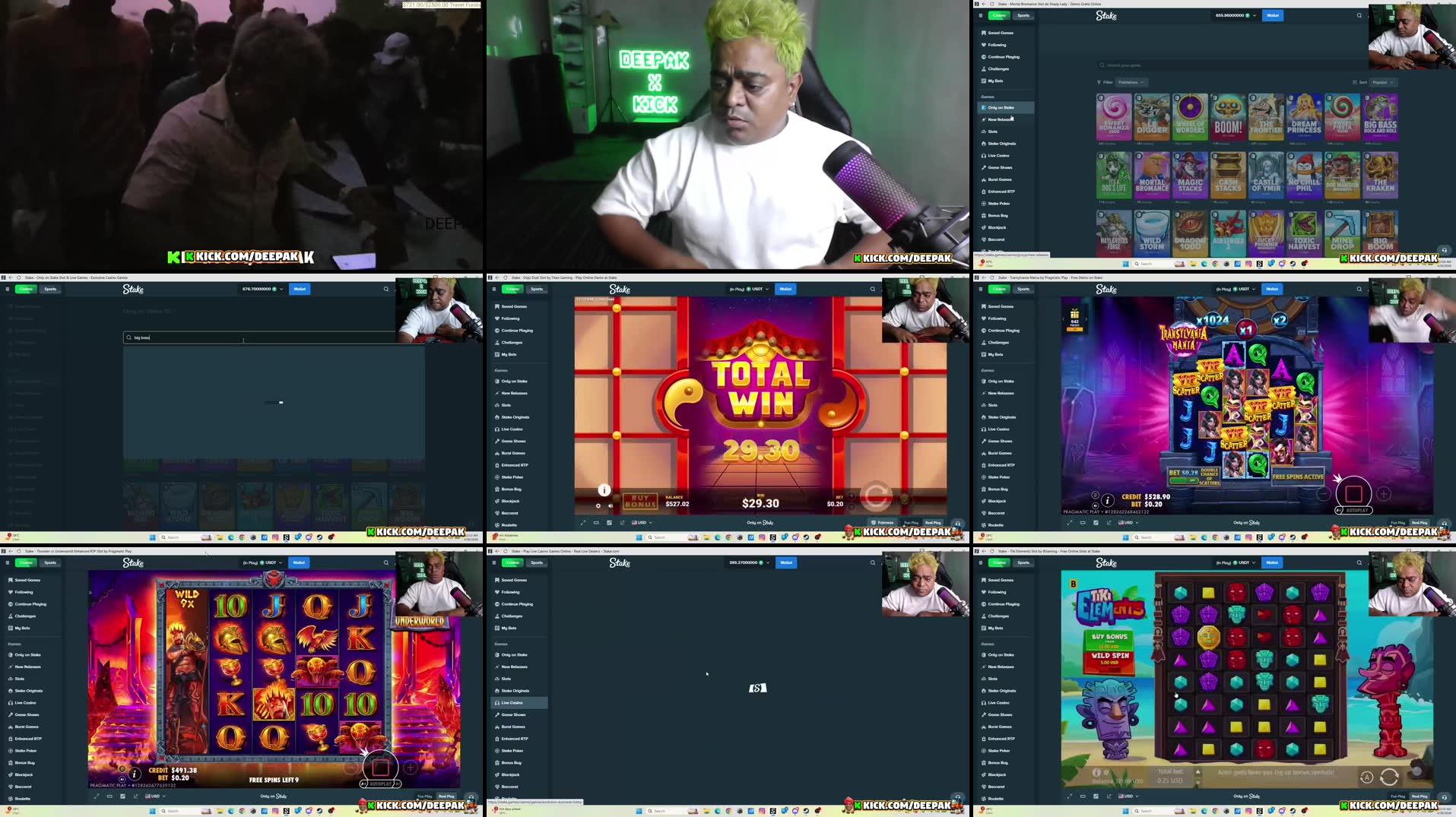The height and width of the screenshot is (817, 1456).
Task: Enable Real Play mode
Action: coord(934,523)
